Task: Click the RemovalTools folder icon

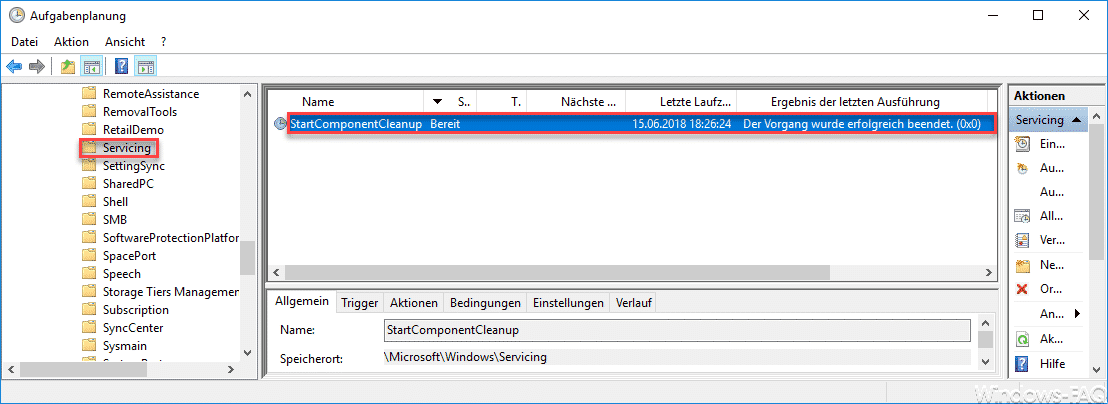Action: (x=88, y=112)
